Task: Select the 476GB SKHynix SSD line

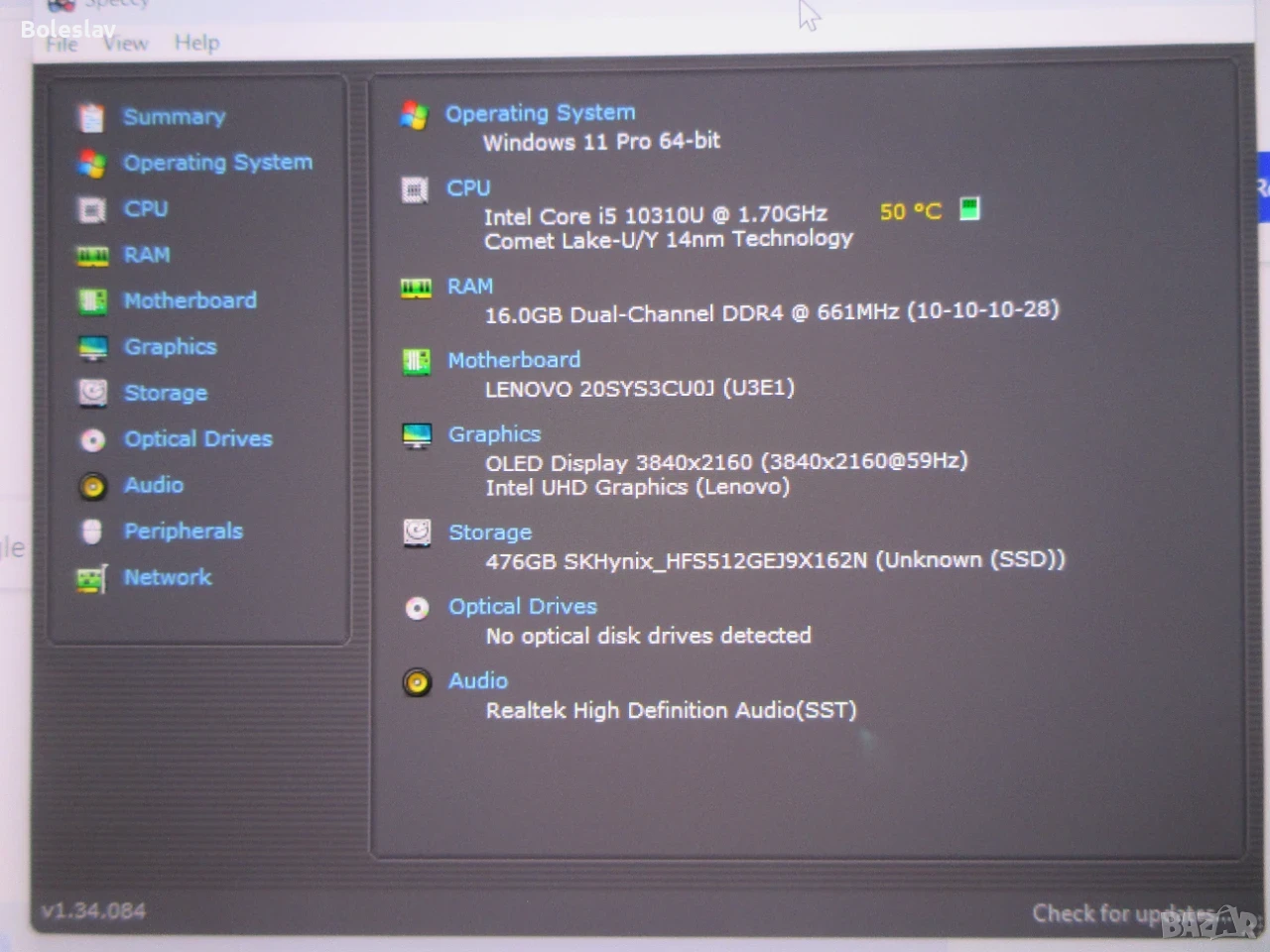Action: 775,560
